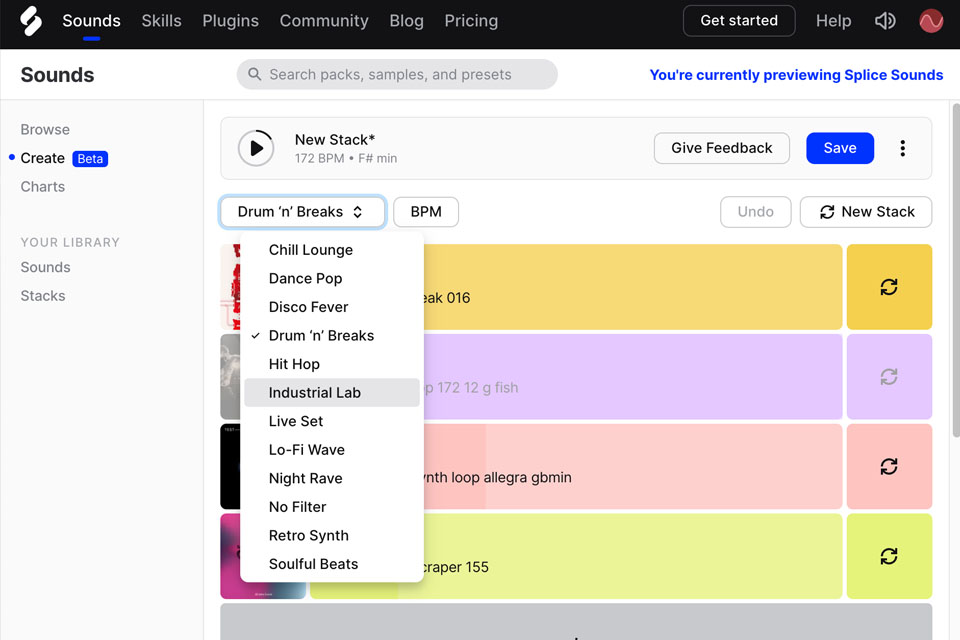The width and height of the screenshot is (960, 640).
Task: Select Chill Lounge from the style list
Action: (x=332, y=250)
